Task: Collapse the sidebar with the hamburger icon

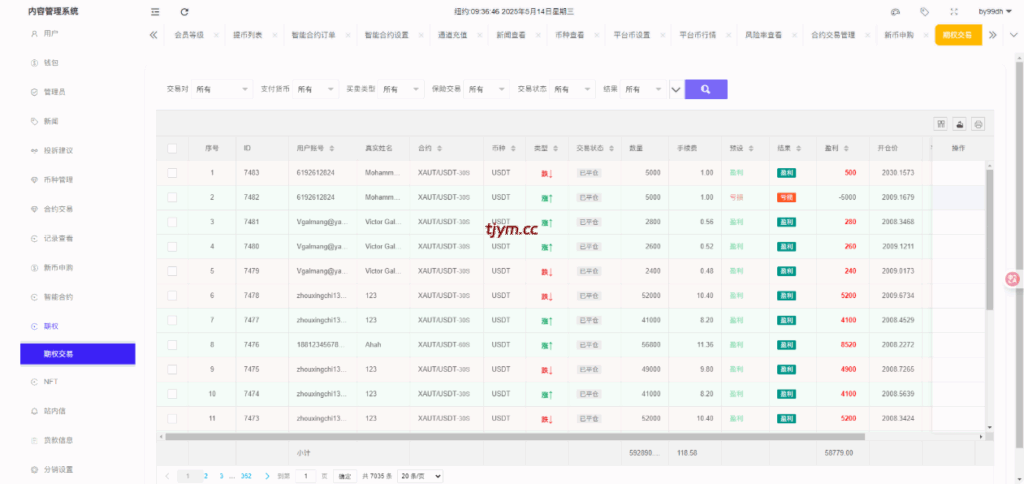Action: pos(154,12)
